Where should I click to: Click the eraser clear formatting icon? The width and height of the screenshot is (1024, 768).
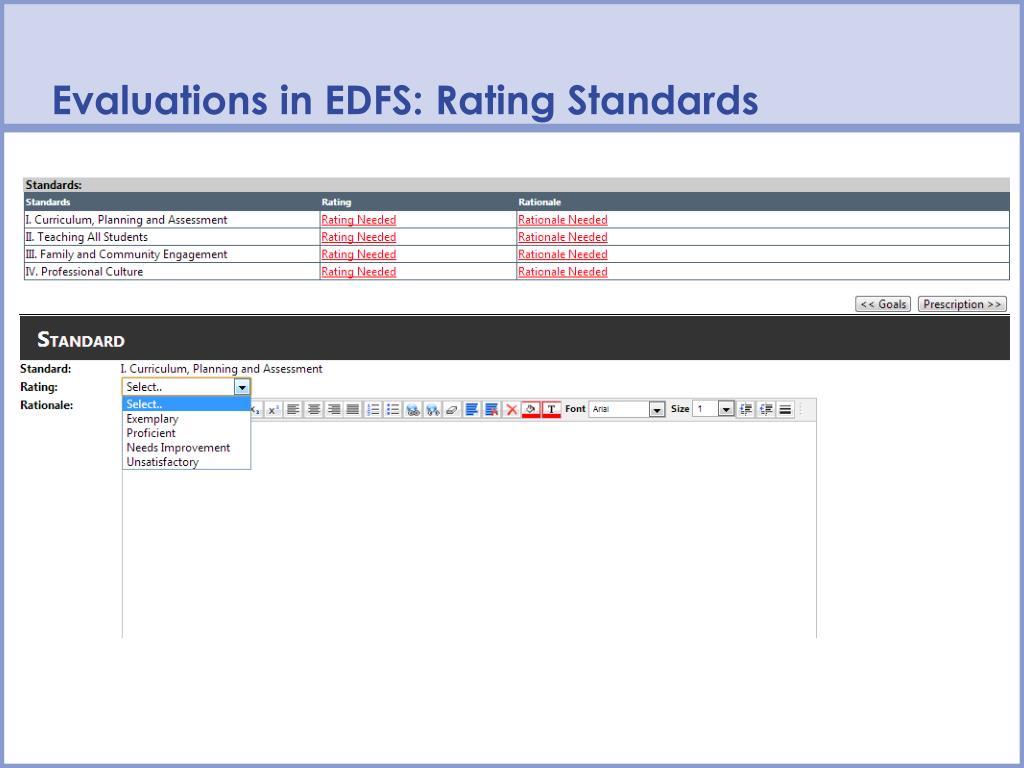[x=452, y=409]
